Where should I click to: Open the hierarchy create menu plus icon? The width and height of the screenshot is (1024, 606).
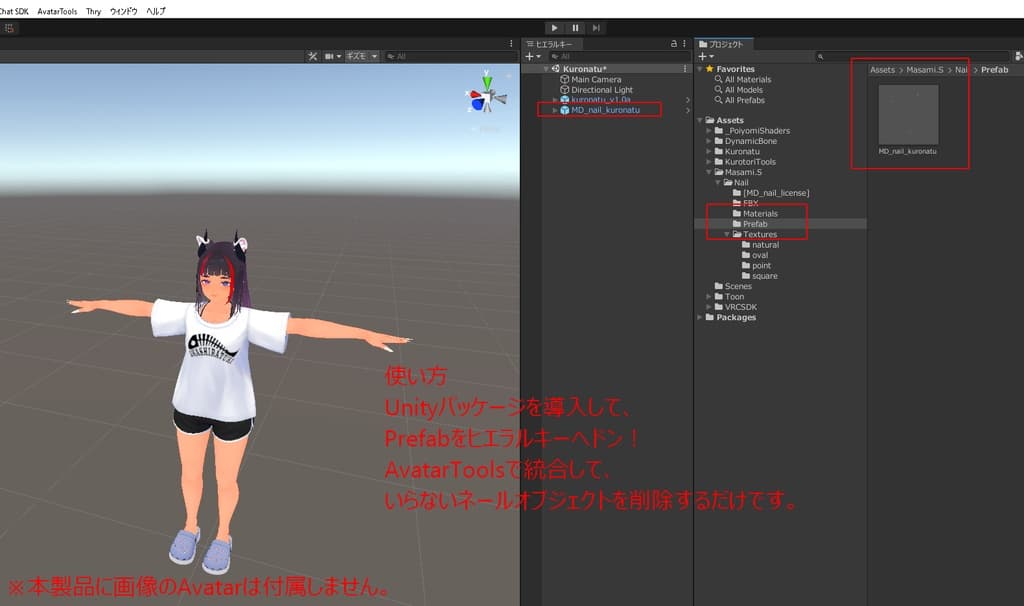(x=529, y=56)
